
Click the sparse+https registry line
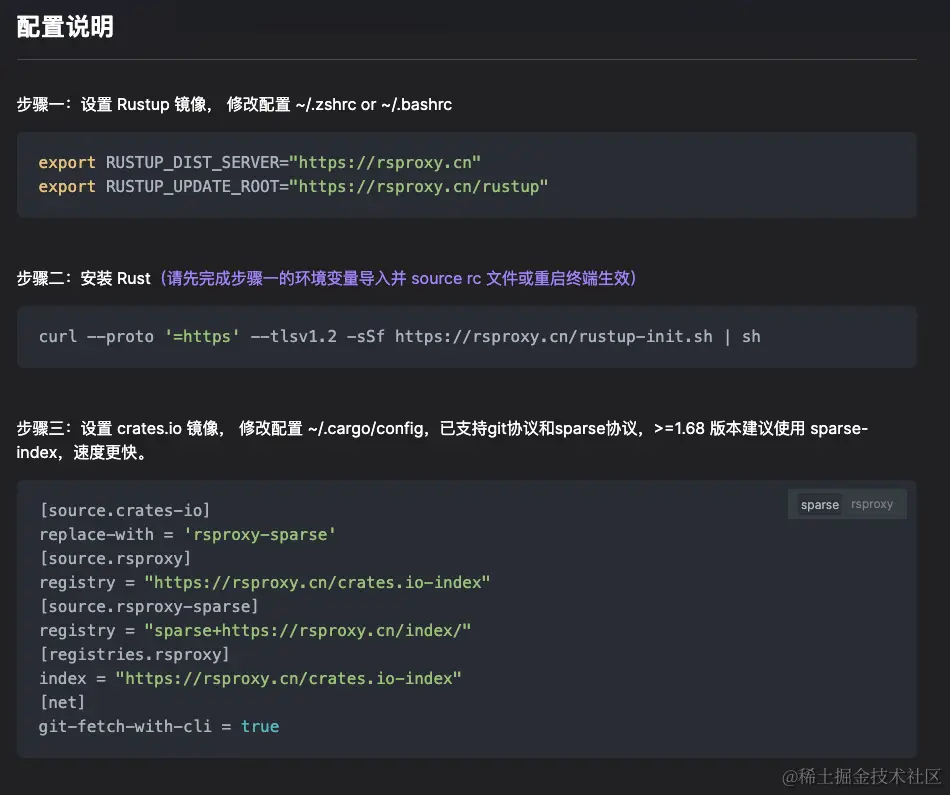click(x=255, y=630)
